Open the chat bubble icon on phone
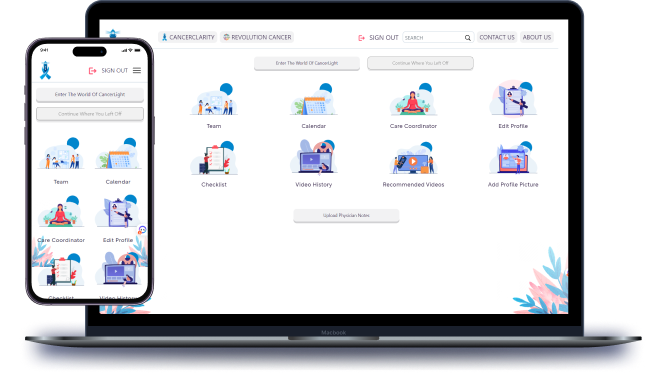665x373 pixels. [142, 230]
